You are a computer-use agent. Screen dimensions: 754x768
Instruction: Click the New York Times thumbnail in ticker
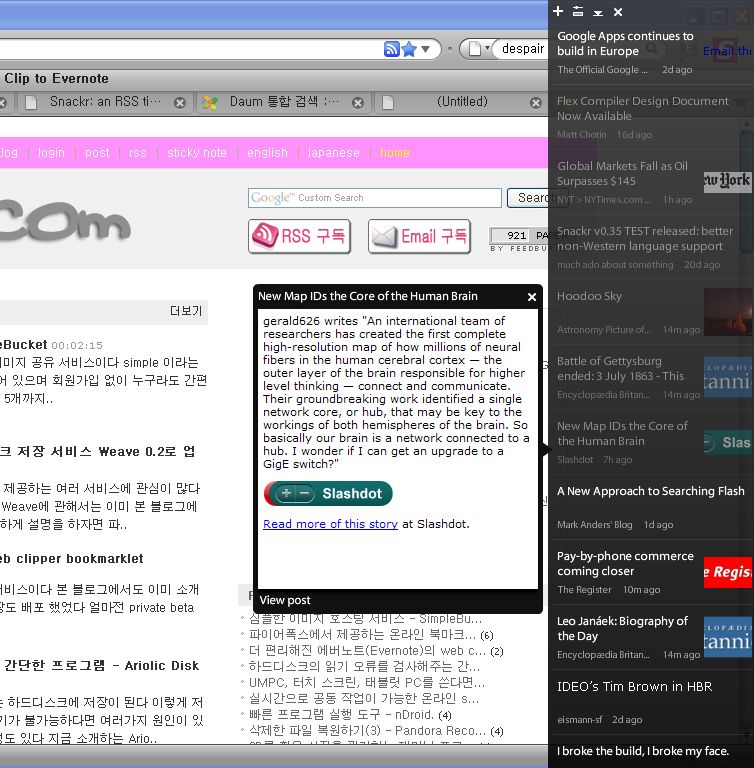click(x=728, y=182)
